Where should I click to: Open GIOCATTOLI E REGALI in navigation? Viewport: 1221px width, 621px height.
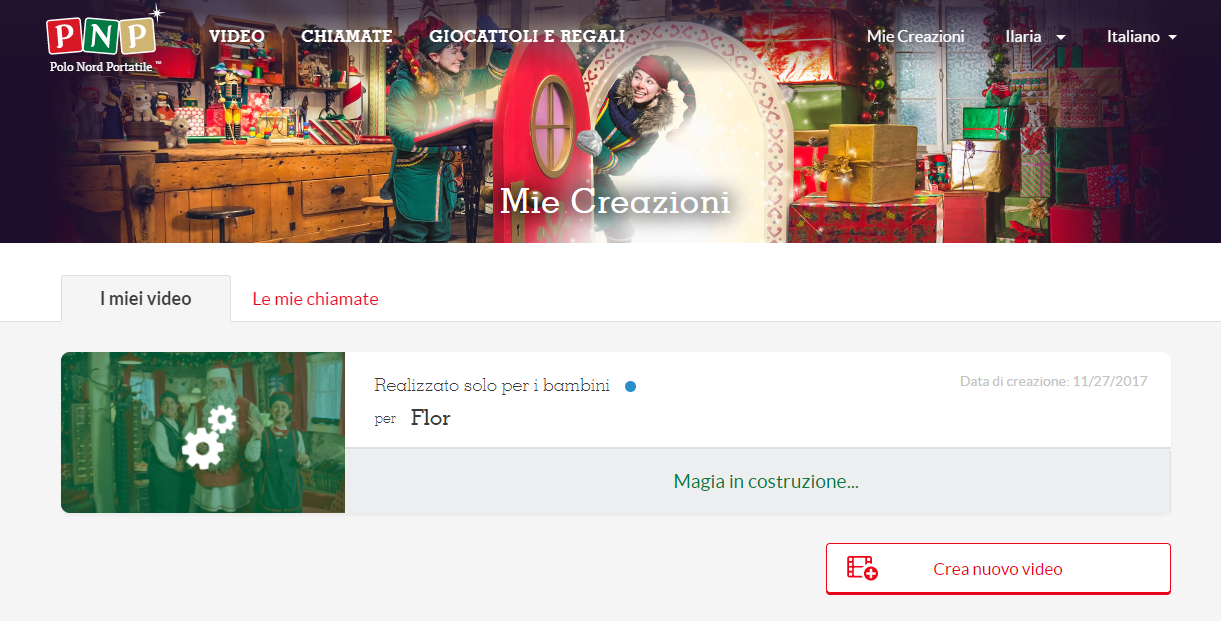pyautogui.click(x=527, y=36)
